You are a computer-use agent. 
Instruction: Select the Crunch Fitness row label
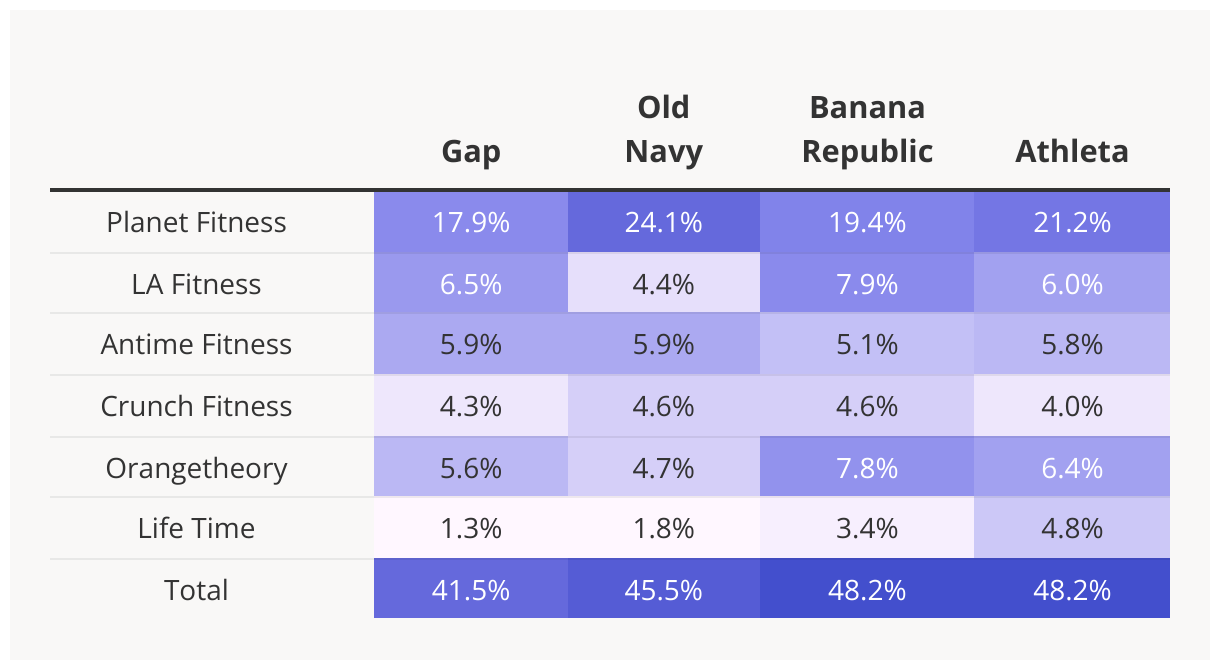[x=197, y=406]
